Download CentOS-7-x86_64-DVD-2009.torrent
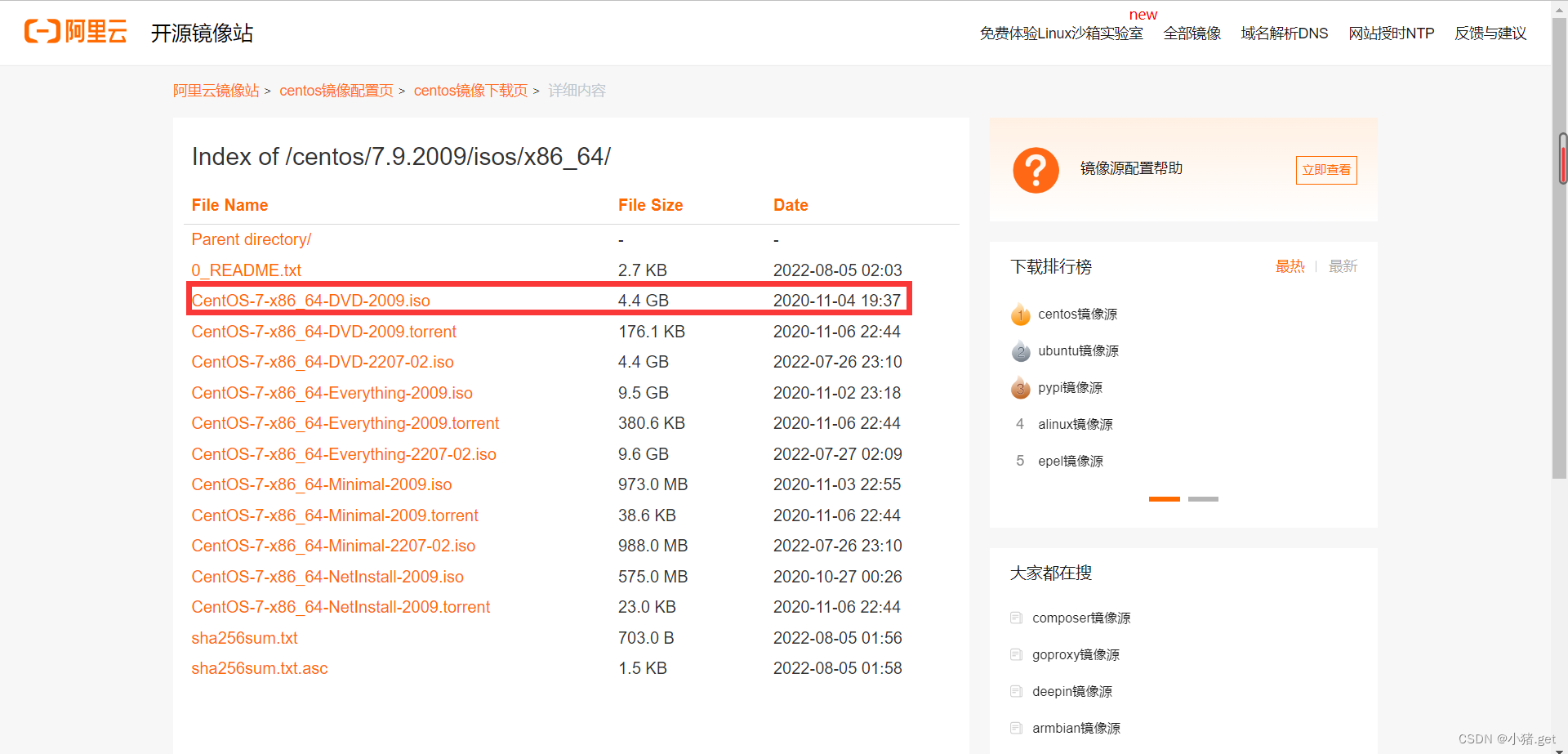The height and width of the screenshot is (754, 1568). pos(324,332)
